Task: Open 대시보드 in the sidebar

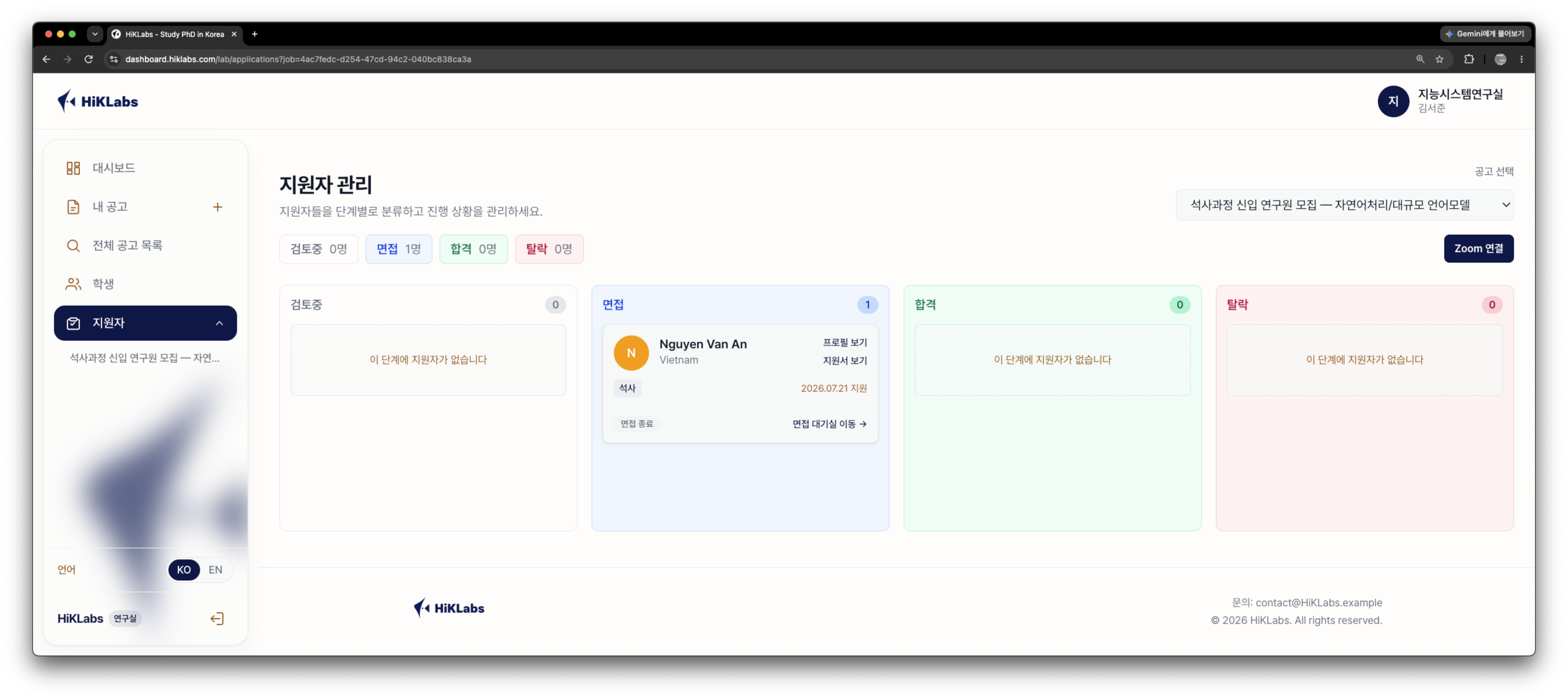Action: [145, 168]
